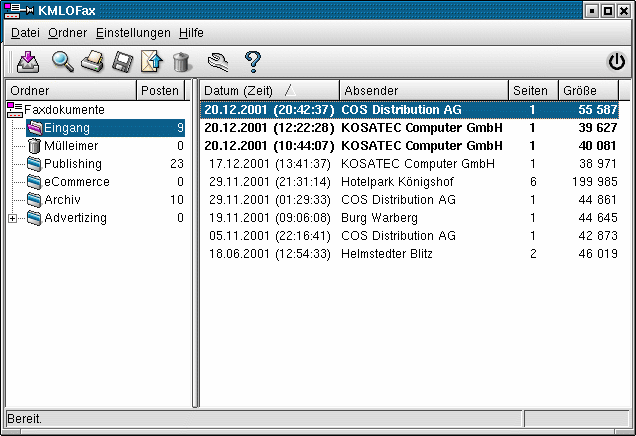Sort by Größe column header

(589, 90)
